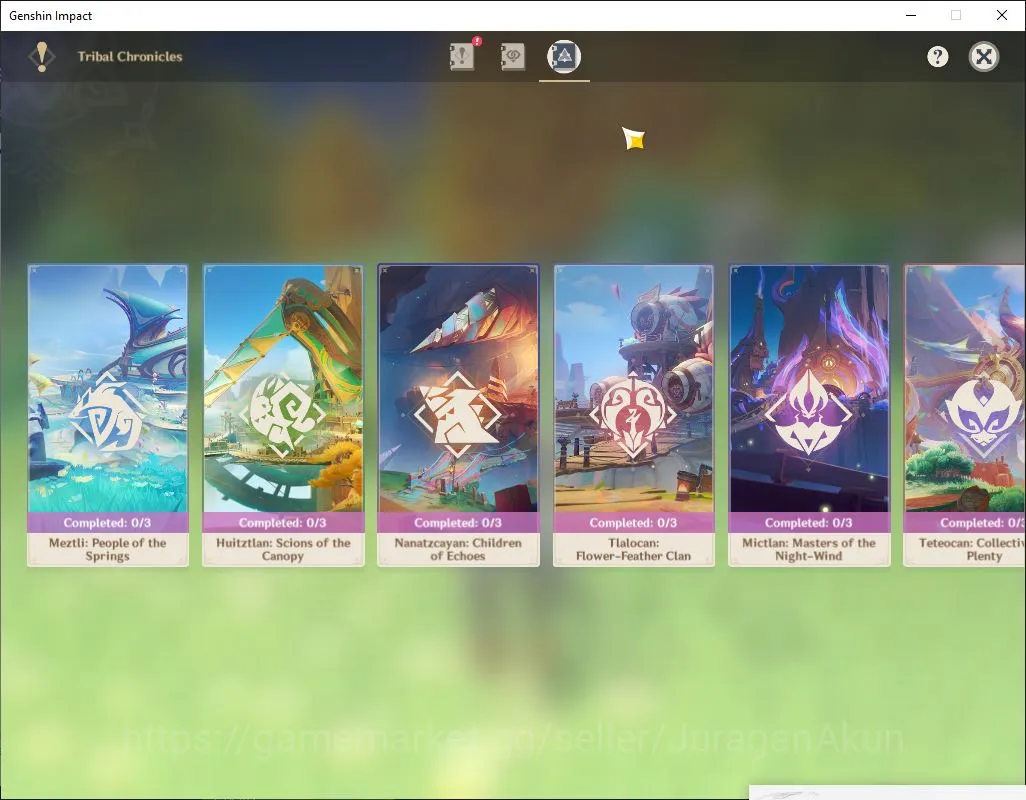The image size is (1026, 800).
Task: Open Huitztlan: Scions of the Canopy card
Action: pos(283,415)
